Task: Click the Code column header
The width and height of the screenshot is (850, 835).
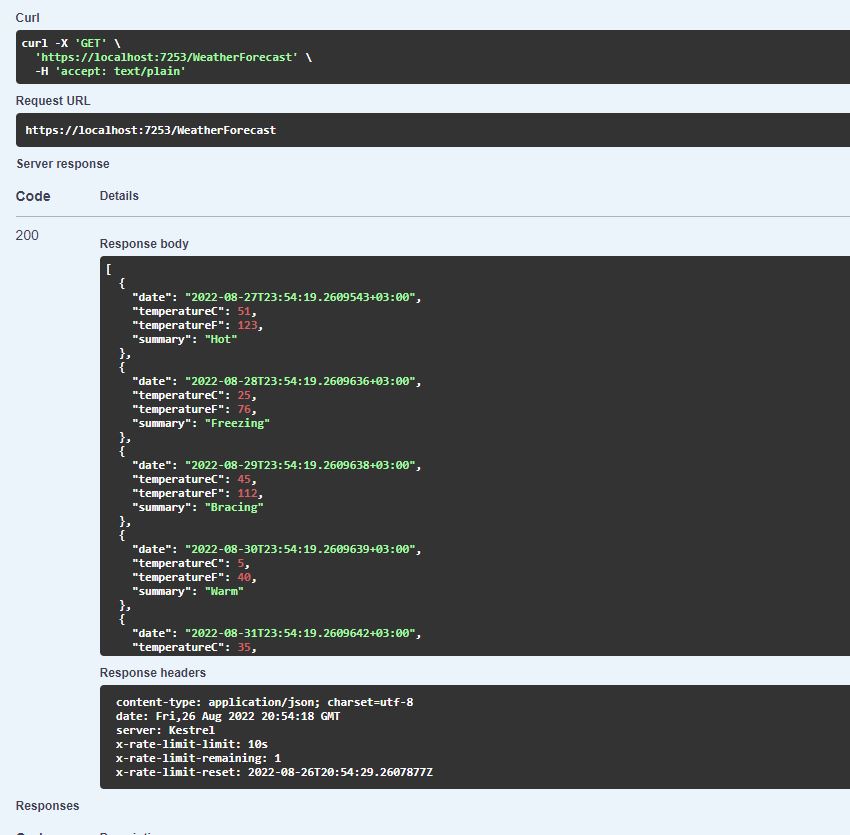Action: coord(33,196)
